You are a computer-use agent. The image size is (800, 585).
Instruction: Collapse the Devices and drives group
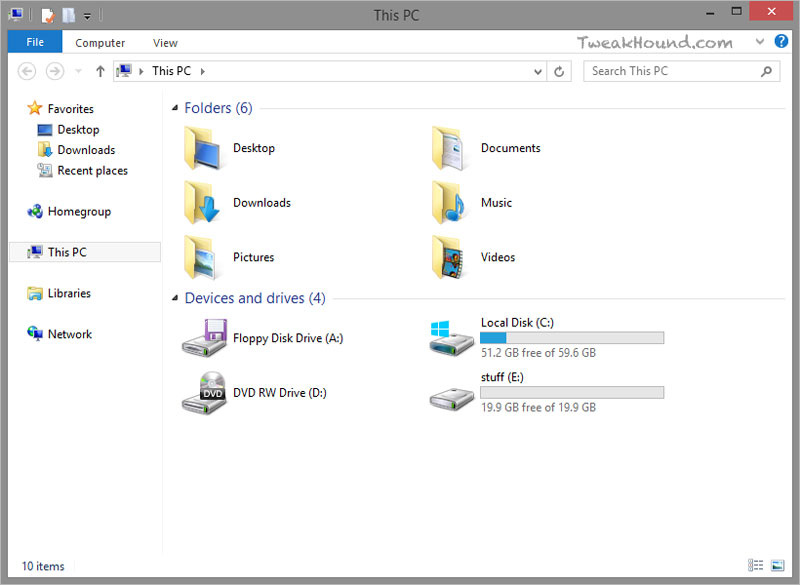tap(176, 298)
